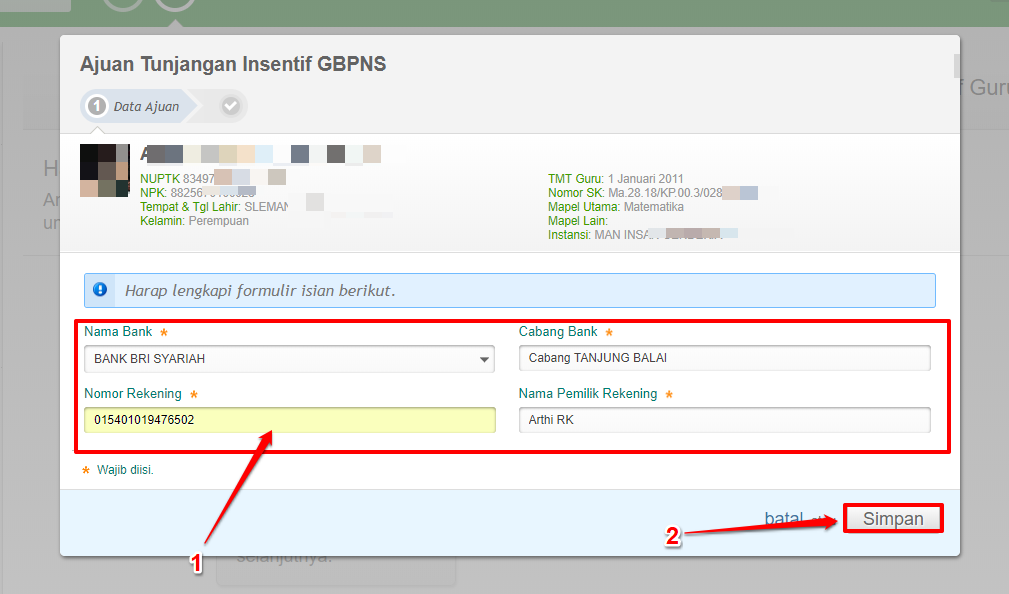This screenshot has height=594, width=1009.
Task: Click the Mapel Utama Matematika text
Action: (615, 207)
